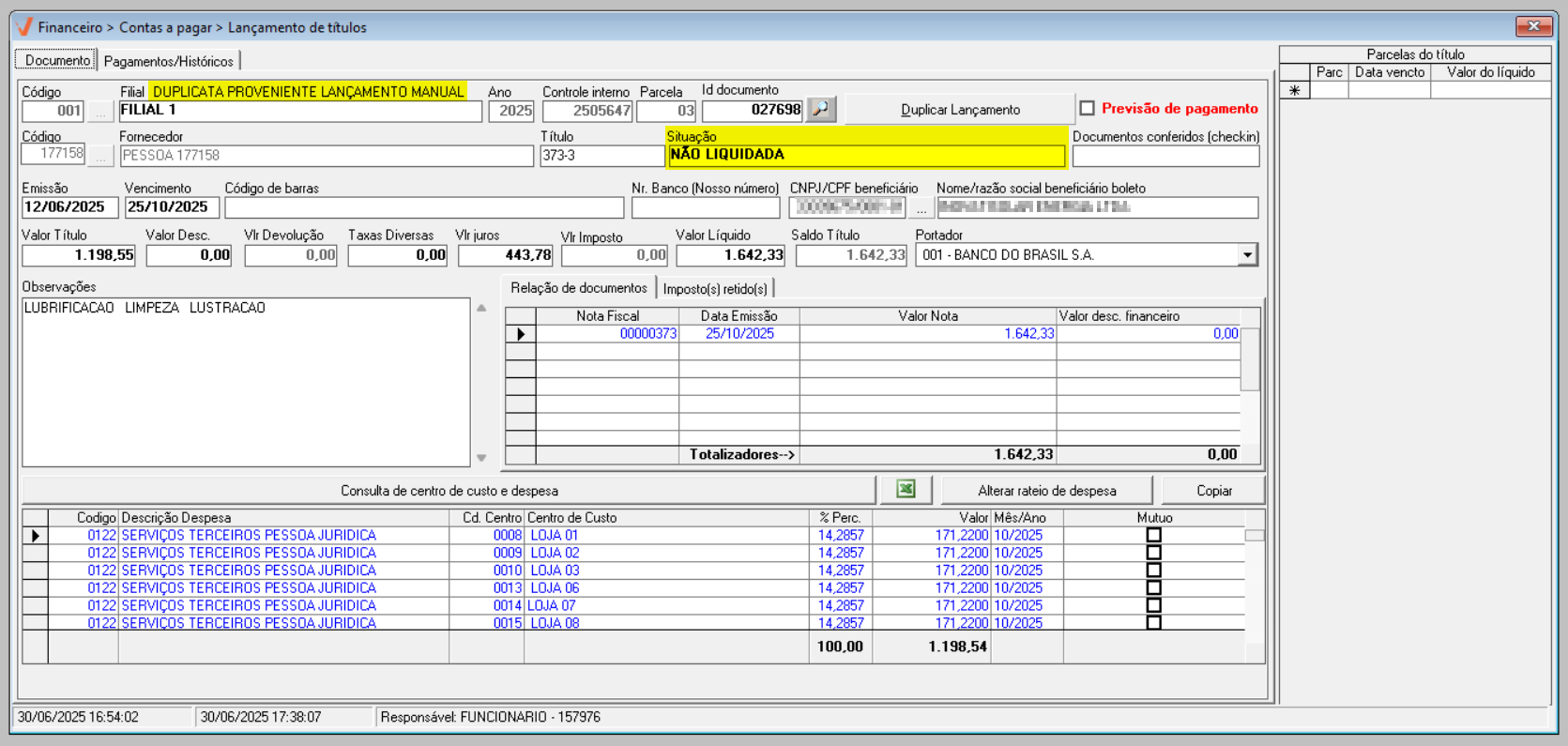Image resolution: width=1568 pixels, height=746 pixels.
Task: Enable Previsão de pagamento checkbox
Action: point(1088,109)
